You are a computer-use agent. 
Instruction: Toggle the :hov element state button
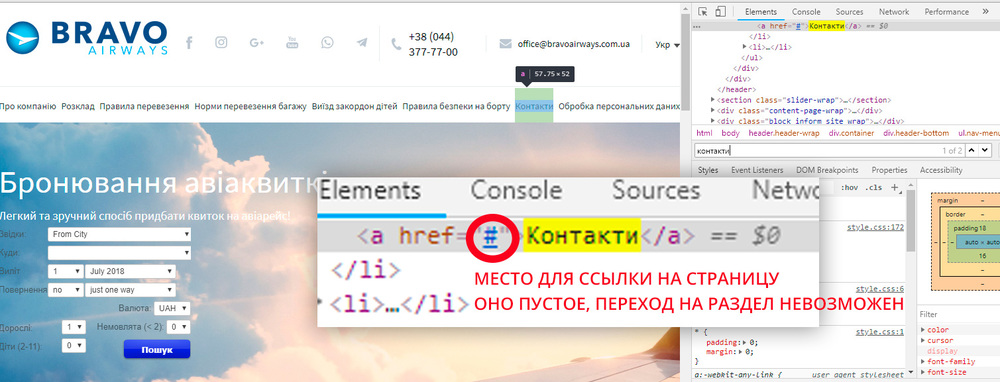tap(849, 187)
